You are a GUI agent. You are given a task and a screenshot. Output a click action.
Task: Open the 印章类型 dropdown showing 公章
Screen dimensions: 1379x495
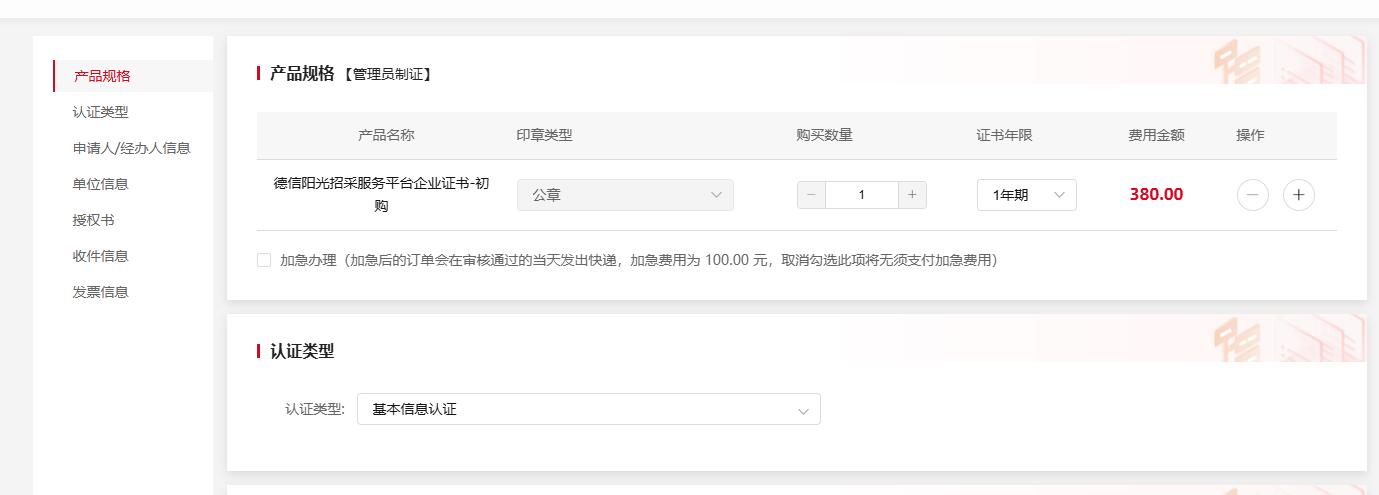(x=625, y=195)
